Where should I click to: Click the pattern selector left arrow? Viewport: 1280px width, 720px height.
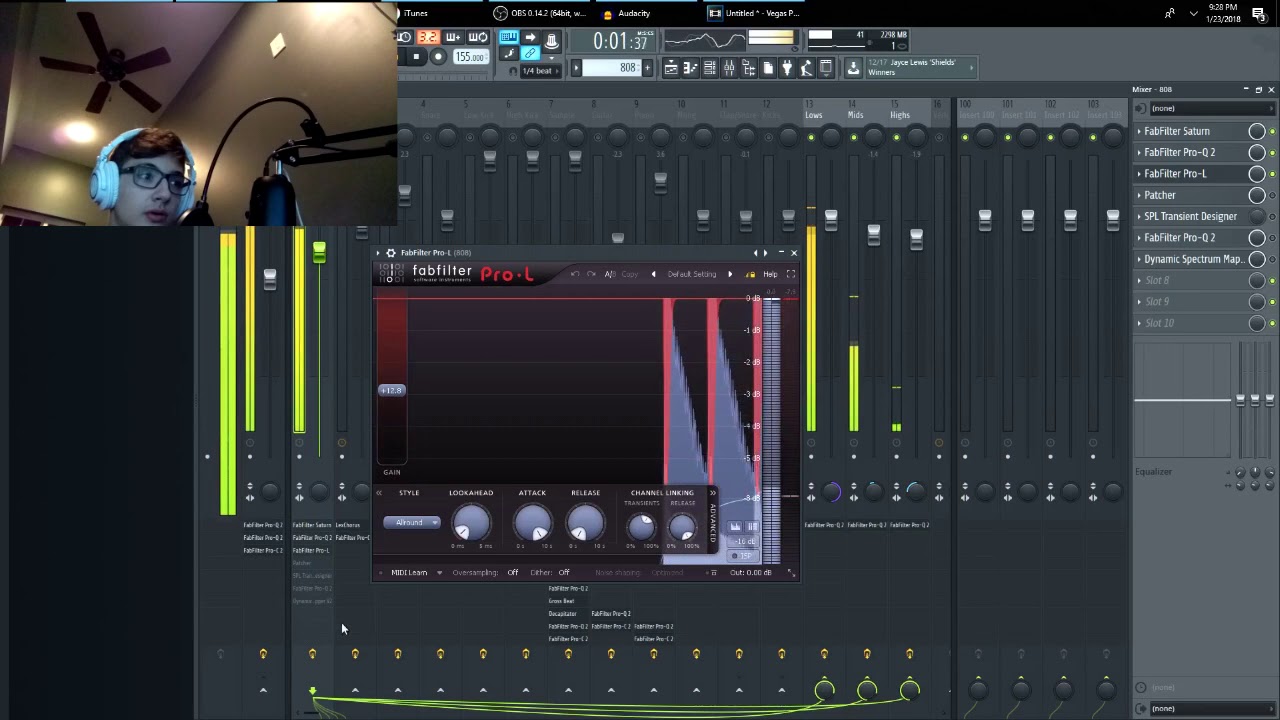tap(576, 68)
